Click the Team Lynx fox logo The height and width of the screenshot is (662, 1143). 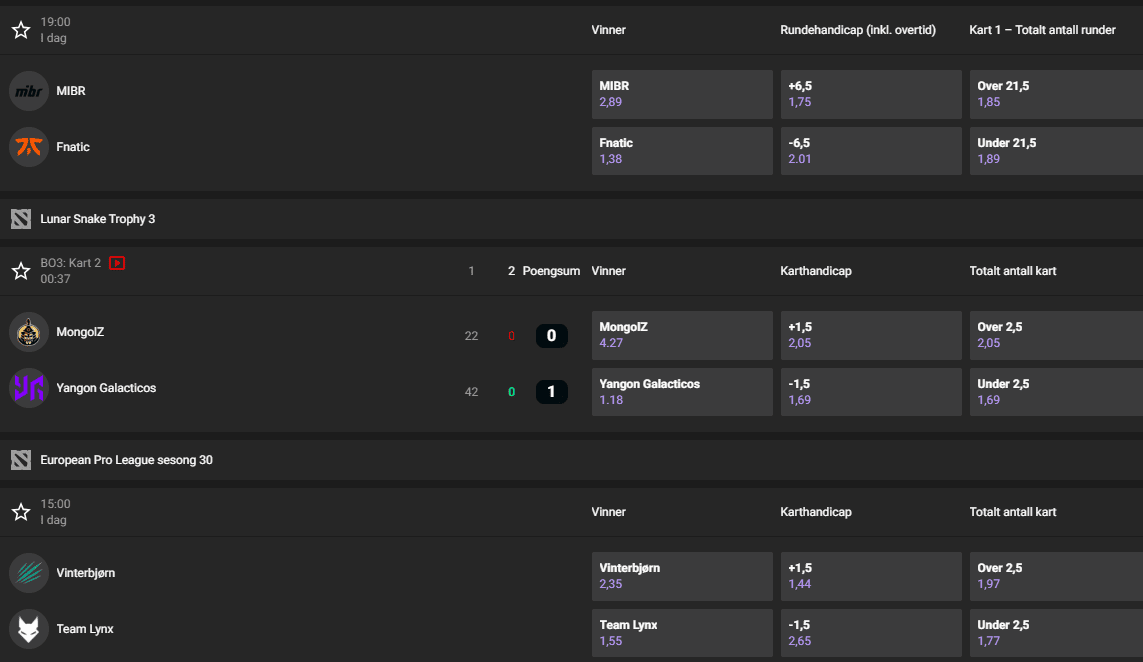click(x=28, y=628)
